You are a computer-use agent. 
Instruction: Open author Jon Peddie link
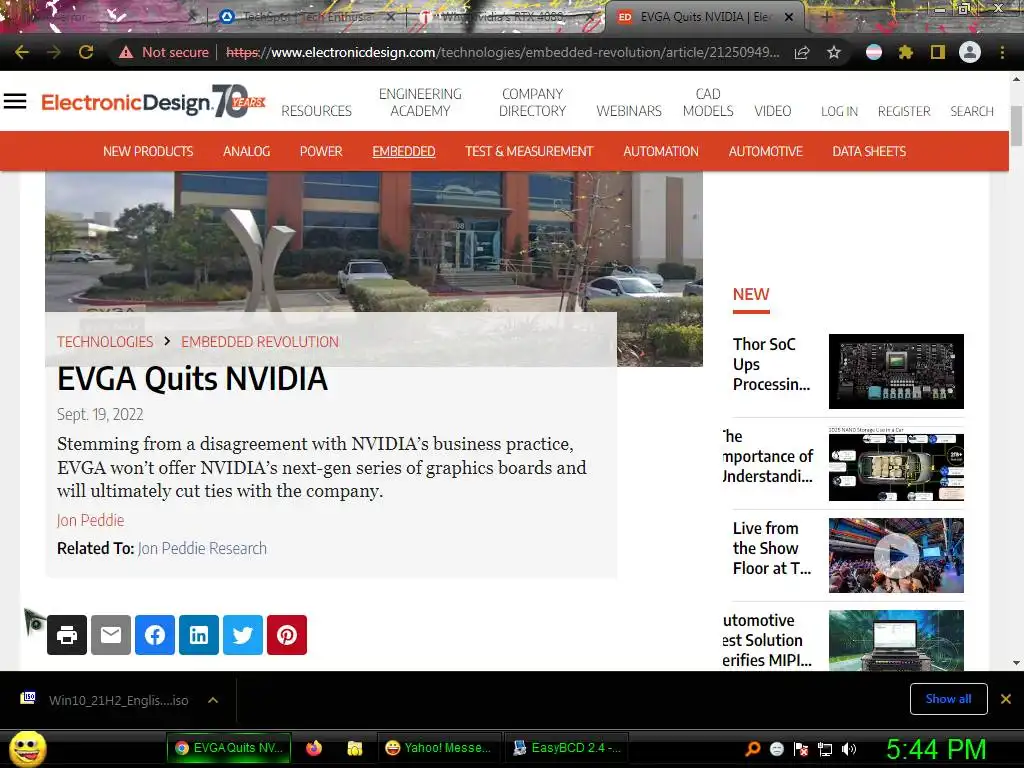click(x=90, y=520)
